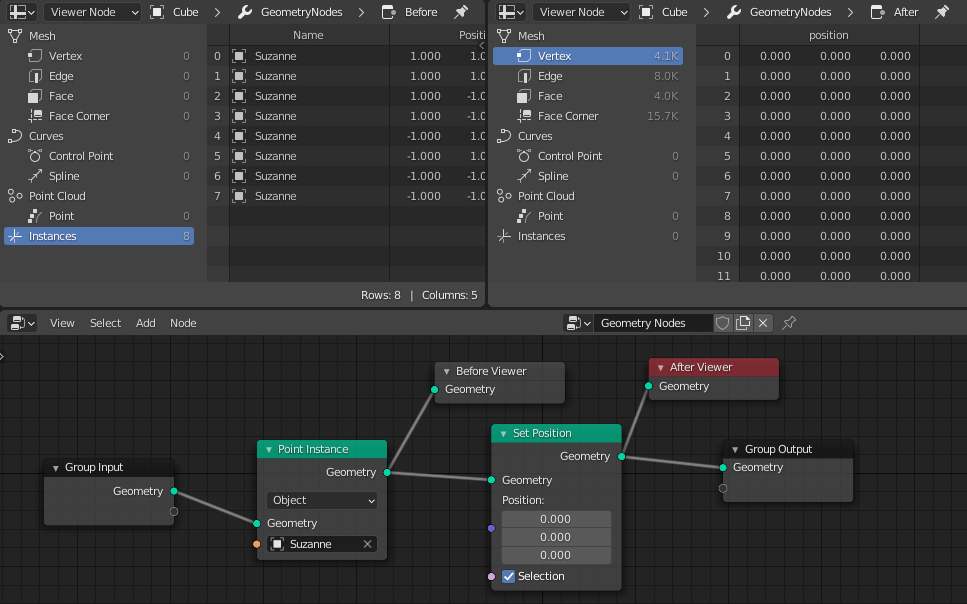967x604 pixels.
Task: Collapse the After Viewer node
Action: [x=660, y=368]
